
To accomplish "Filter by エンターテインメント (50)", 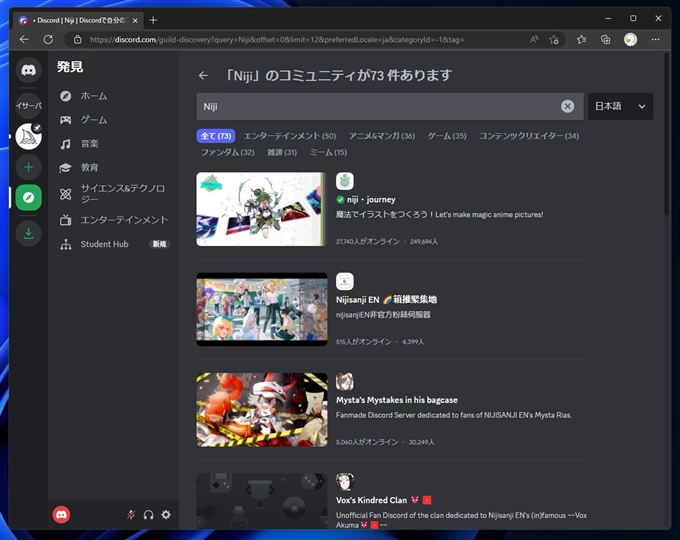I will (290, 136).
